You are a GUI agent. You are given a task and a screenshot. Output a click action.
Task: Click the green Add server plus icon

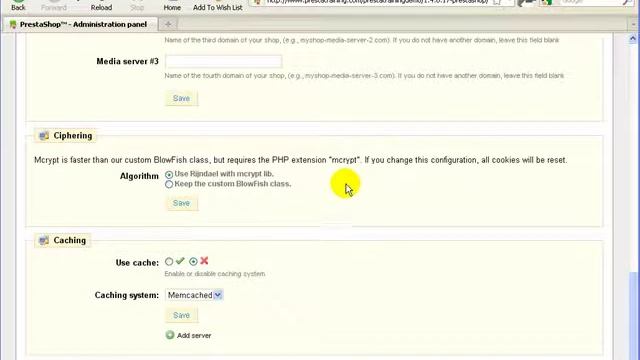170,335
